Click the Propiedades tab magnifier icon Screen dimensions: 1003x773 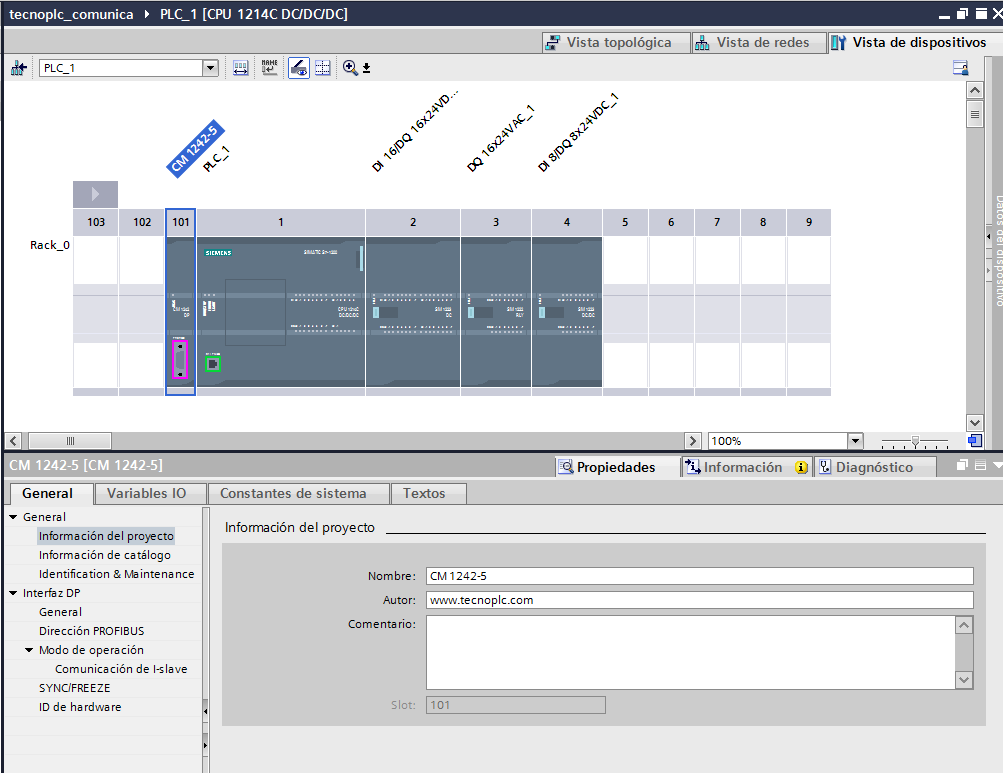pyautogui.click(x=567, y=466)
